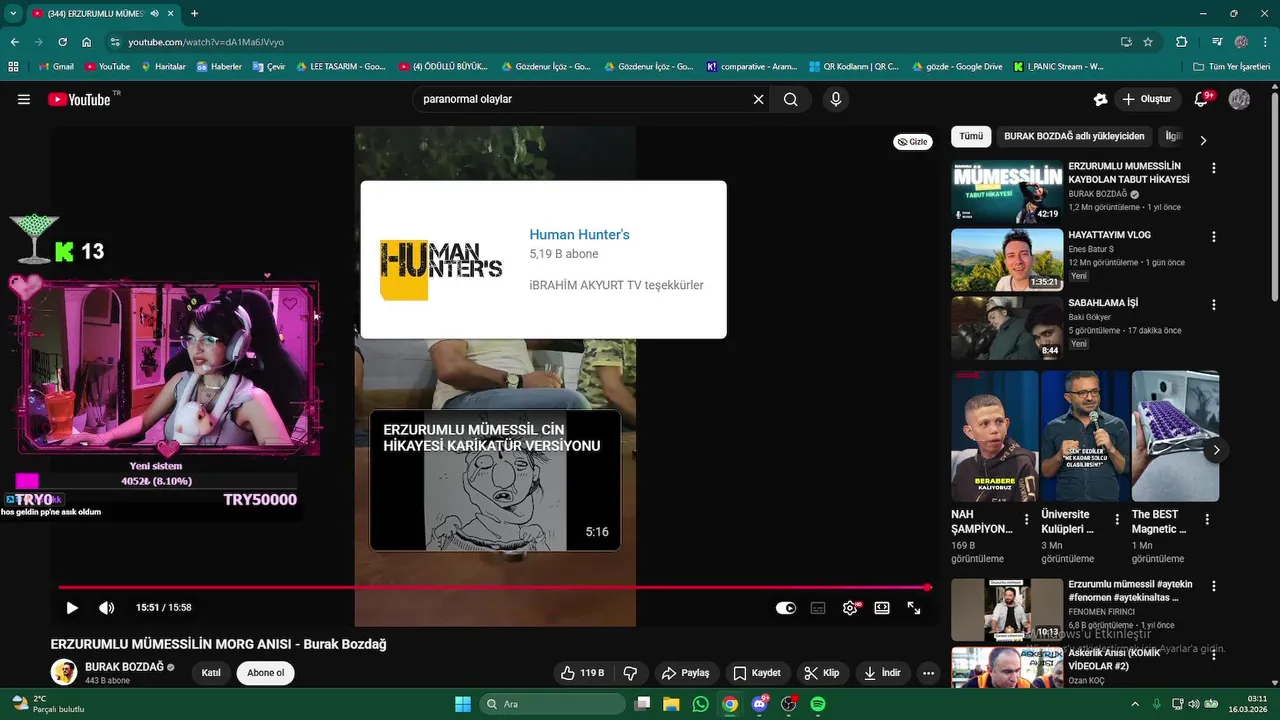Open Chrome extensions puzzle icon
The width and height of the screenshot is (1280, 720).
[x=1182, y=42]
